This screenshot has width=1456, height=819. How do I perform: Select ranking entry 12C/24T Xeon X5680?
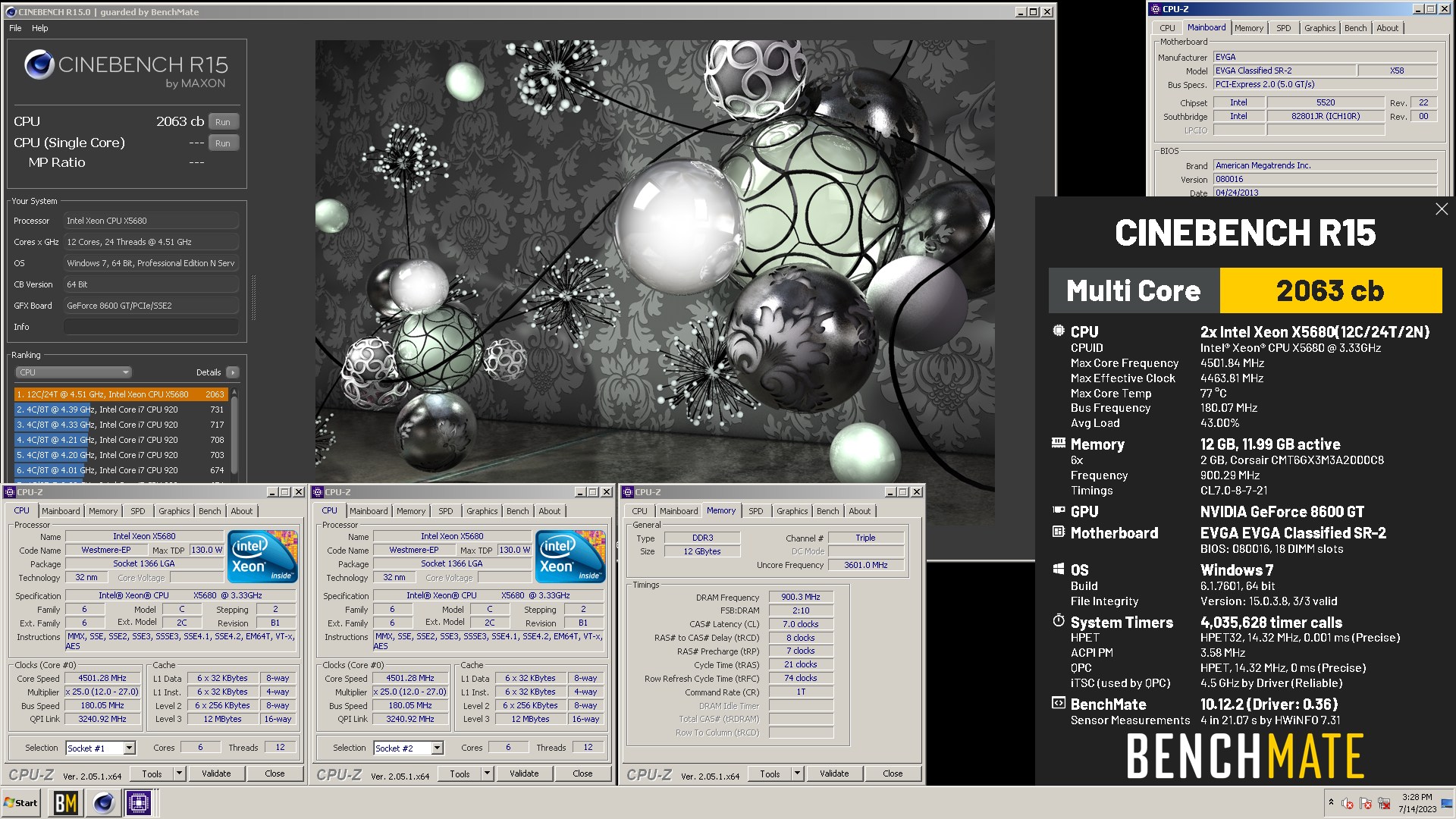coord(120,394)
